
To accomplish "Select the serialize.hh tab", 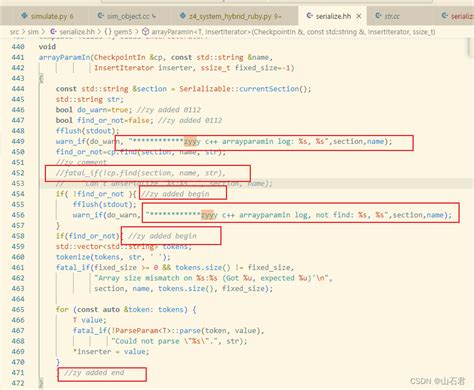I will pos(333,16).
